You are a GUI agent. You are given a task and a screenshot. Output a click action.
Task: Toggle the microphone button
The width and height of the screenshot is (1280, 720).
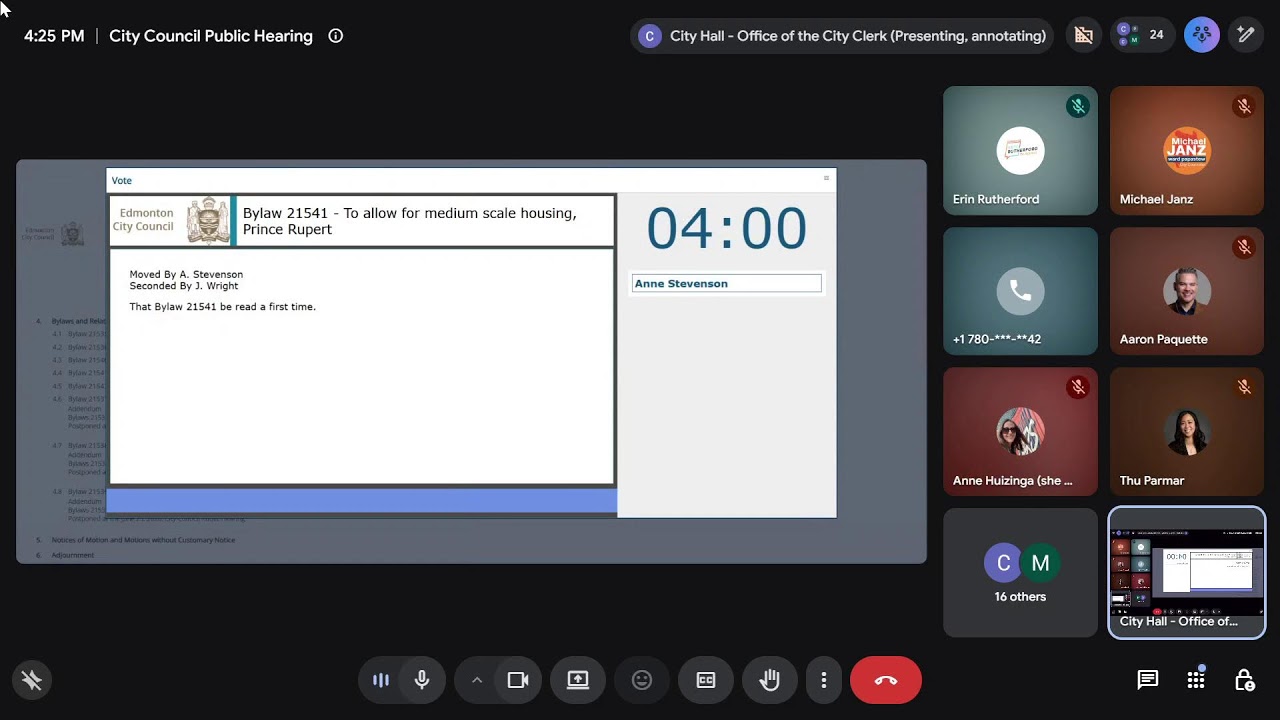click(x=422, y=680)
